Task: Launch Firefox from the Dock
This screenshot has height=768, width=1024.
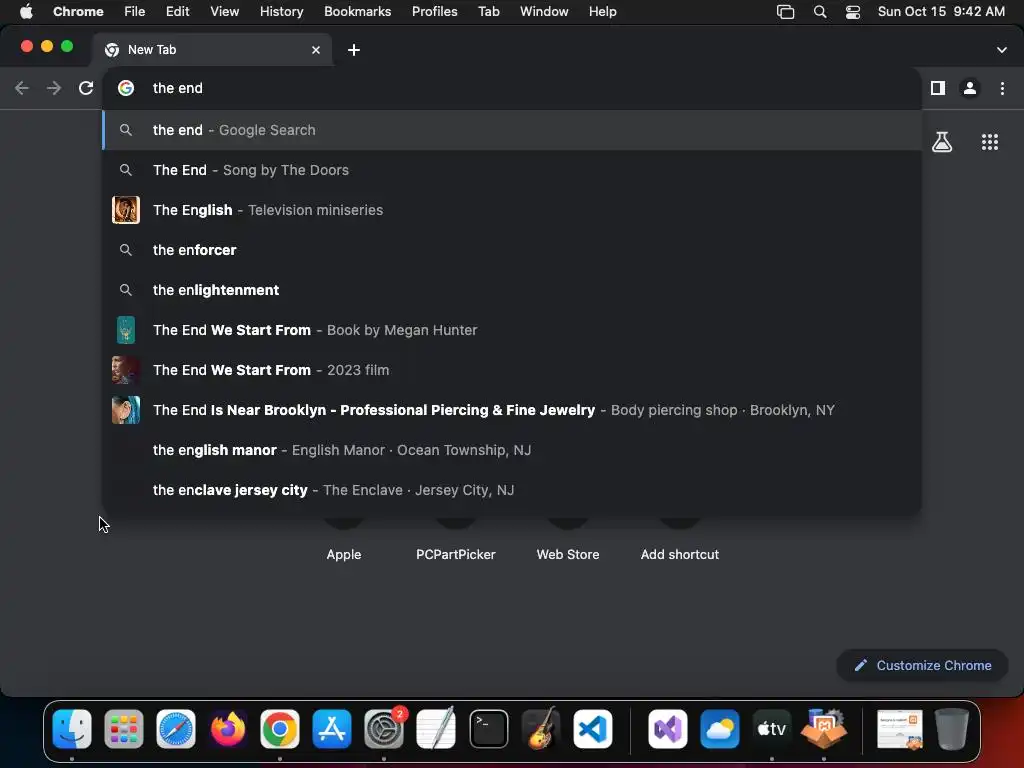Action: (228, 729)
